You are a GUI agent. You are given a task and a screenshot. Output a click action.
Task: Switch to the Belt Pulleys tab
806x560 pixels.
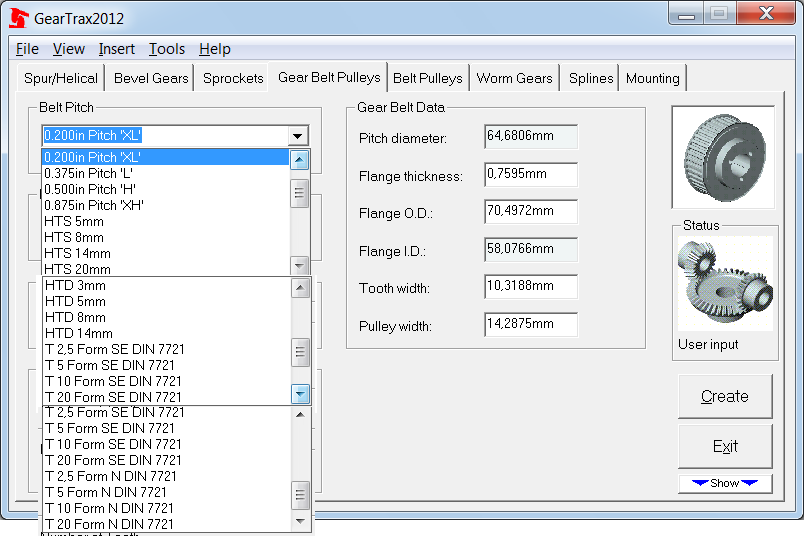click(428, 78)
